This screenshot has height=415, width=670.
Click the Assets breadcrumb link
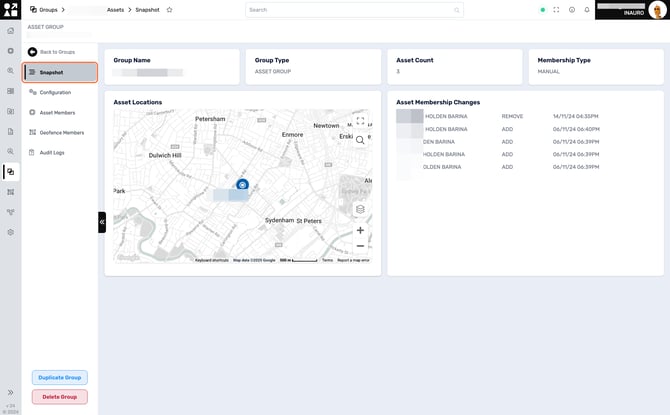click(x=115, y=10)
